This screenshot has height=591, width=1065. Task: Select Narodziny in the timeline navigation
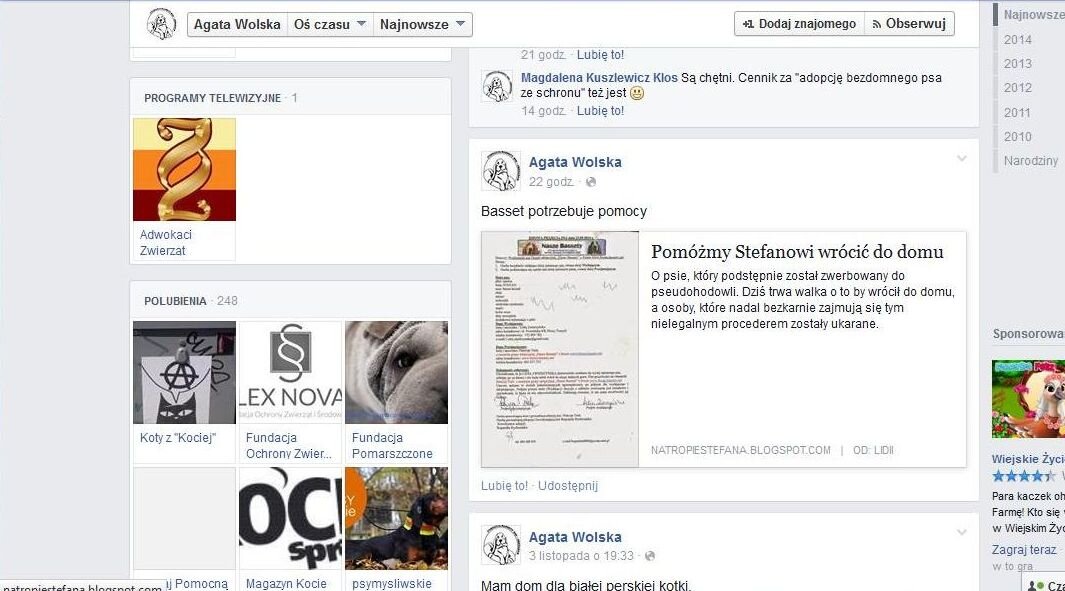[x=1030, y=161]
